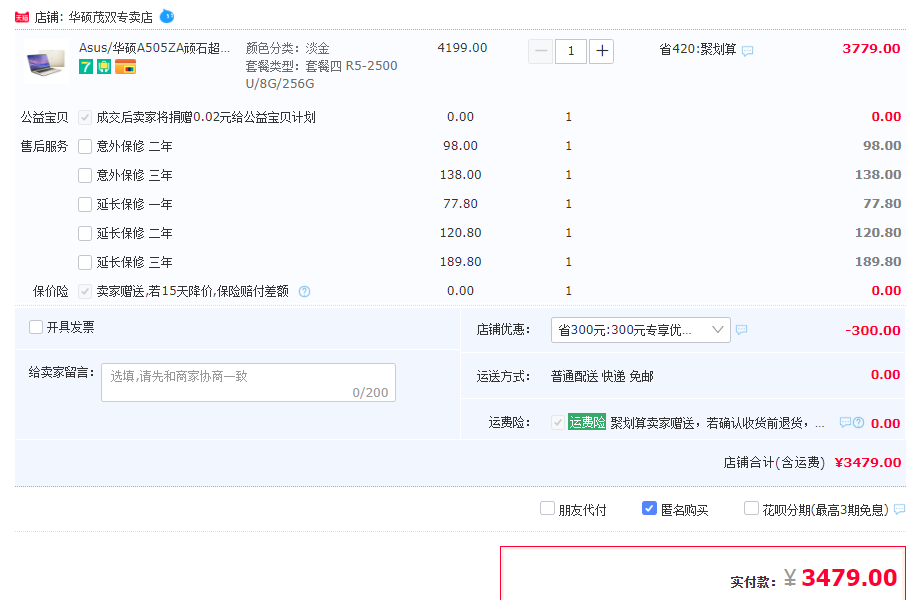
Task: Click the store total ¥3479.00
Action: click(868, 462)
